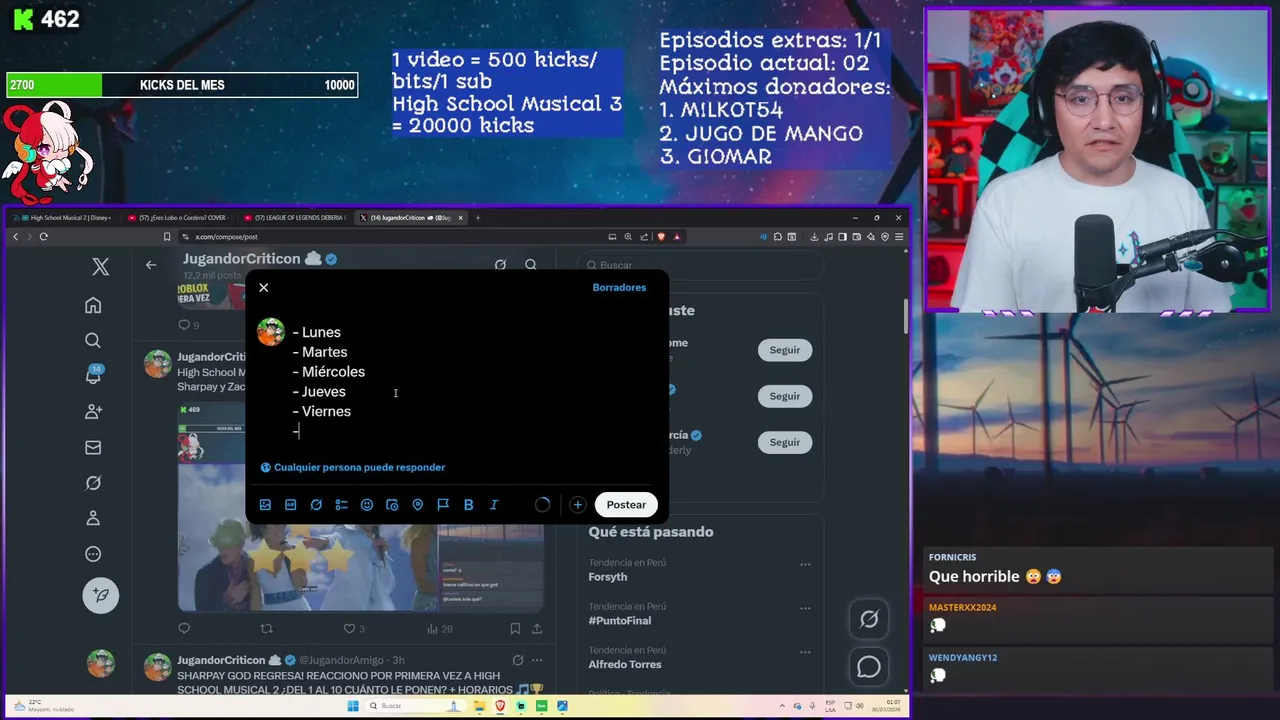Toggle italic text formatting in composer
1280x720 pixels.
493,505
